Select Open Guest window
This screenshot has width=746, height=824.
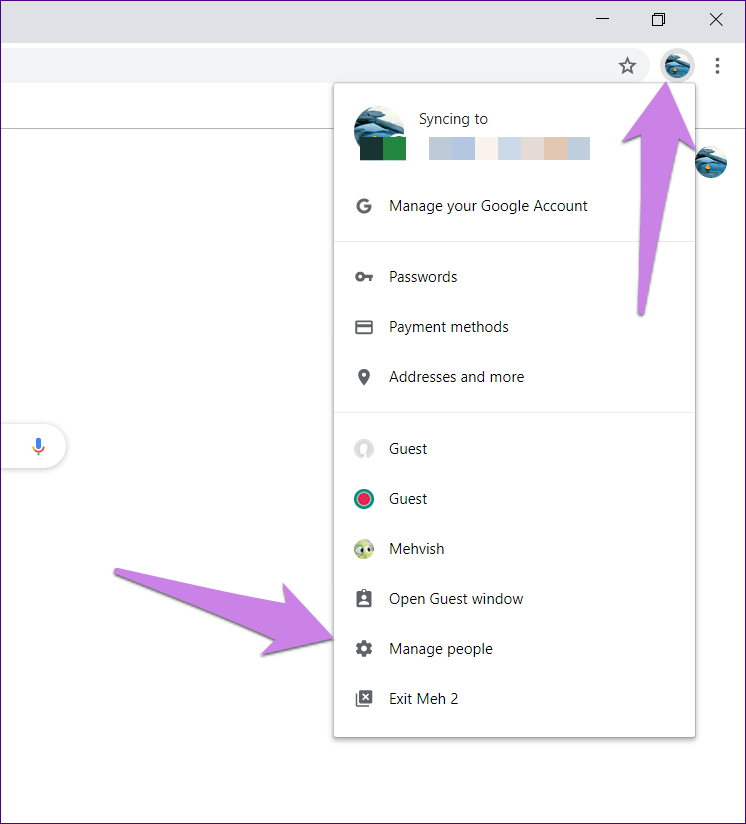(514, 599)
